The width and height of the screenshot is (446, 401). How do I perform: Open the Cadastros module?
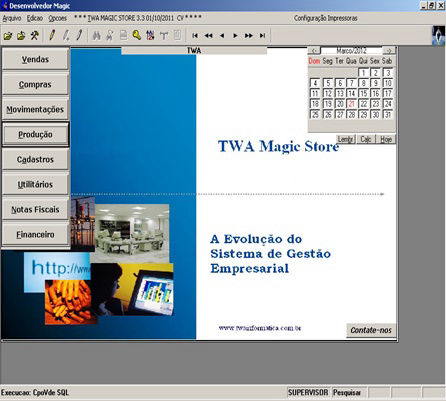35,159
